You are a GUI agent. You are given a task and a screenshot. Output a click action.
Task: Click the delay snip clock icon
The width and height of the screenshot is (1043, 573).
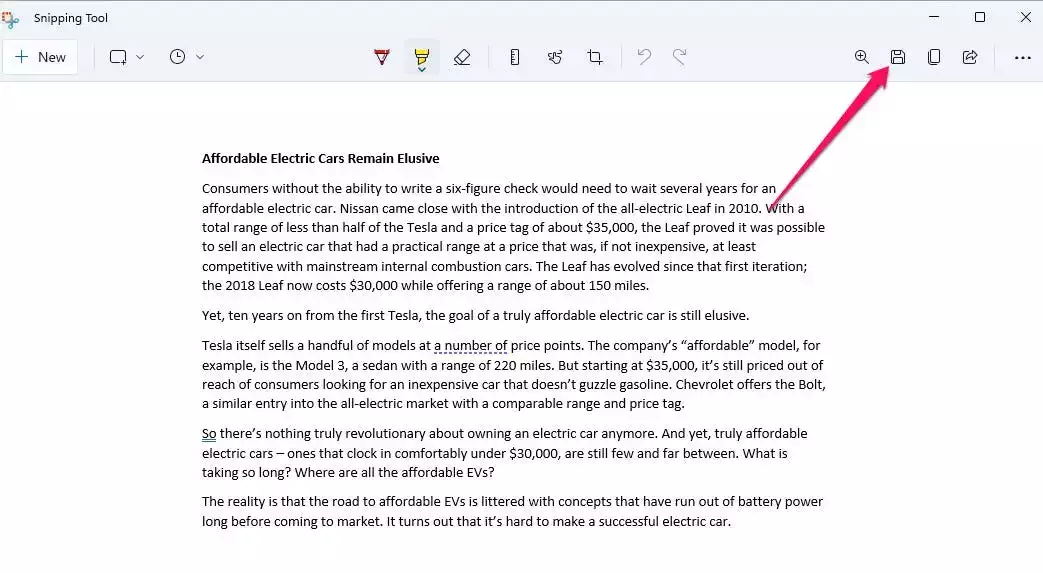(x=177, y=57)
